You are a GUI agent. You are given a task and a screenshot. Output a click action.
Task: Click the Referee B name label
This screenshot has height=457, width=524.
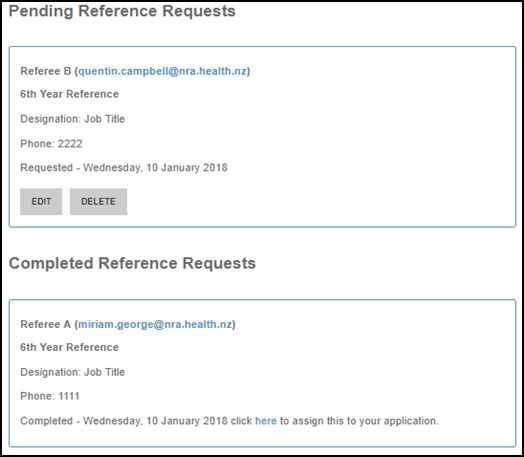pos(46,71)
